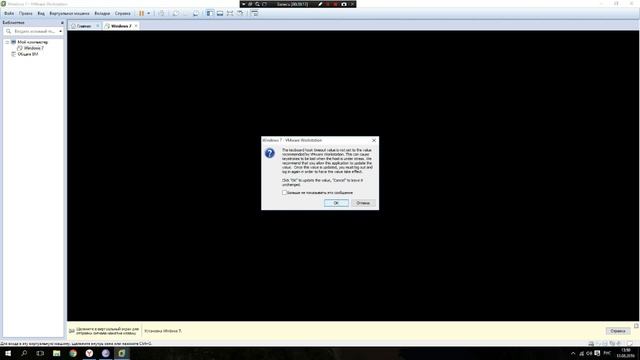This screenshot has width=640, height=360.
Task: Open Task View on the taskbar
Action: 40,353
